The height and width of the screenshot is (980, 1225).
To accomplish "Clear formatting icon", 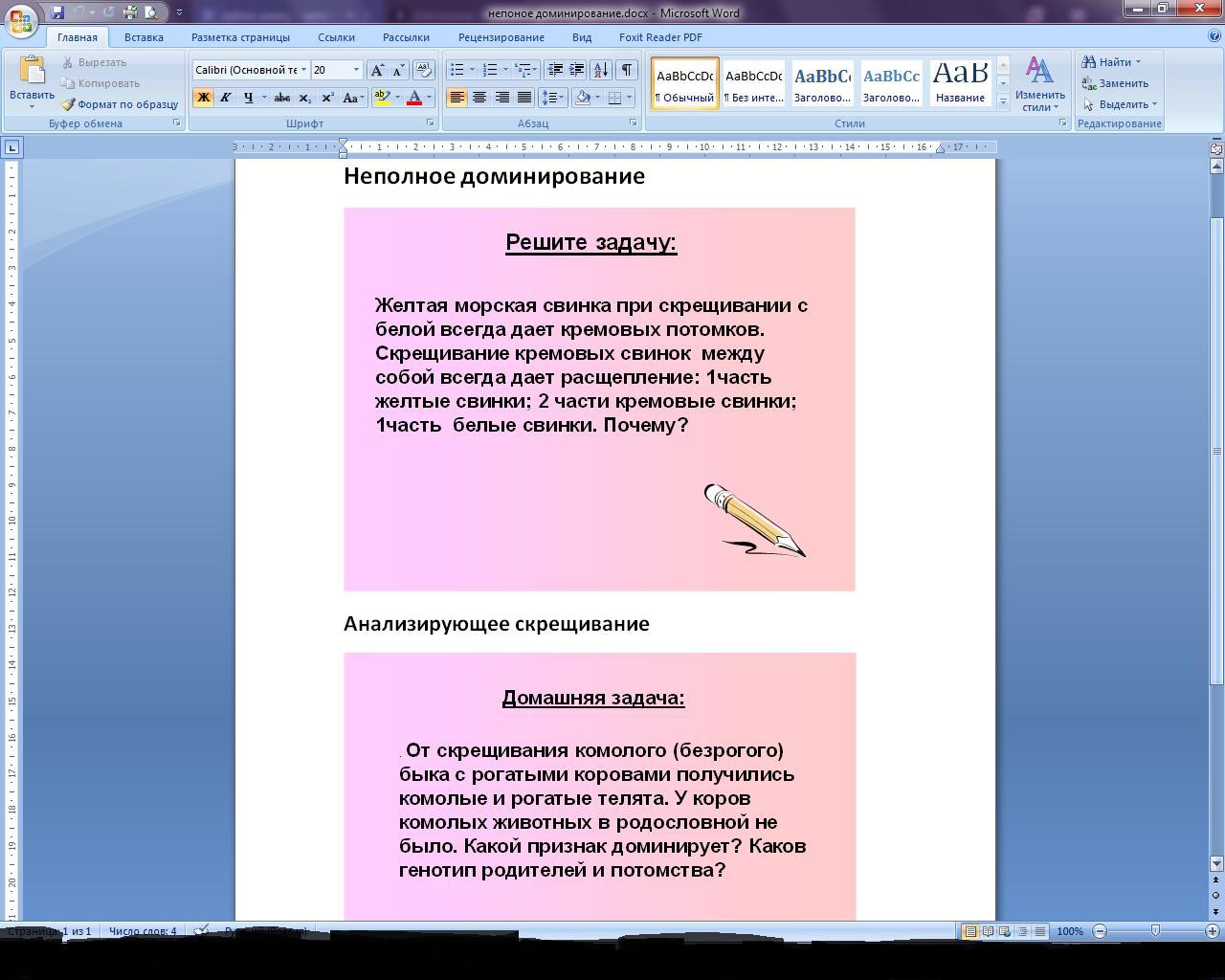I will (x=424, y=70).
